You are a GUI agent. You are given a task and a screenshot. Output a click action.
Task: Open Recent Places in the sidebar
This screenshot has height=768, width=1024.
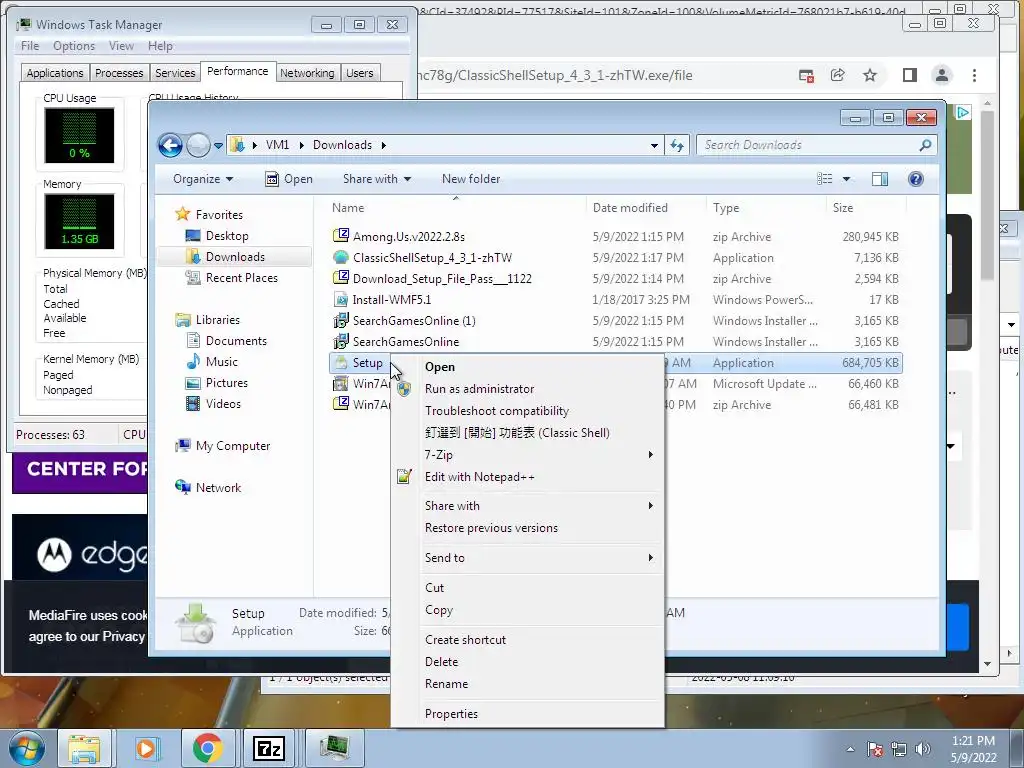click(x=241, y=278)
